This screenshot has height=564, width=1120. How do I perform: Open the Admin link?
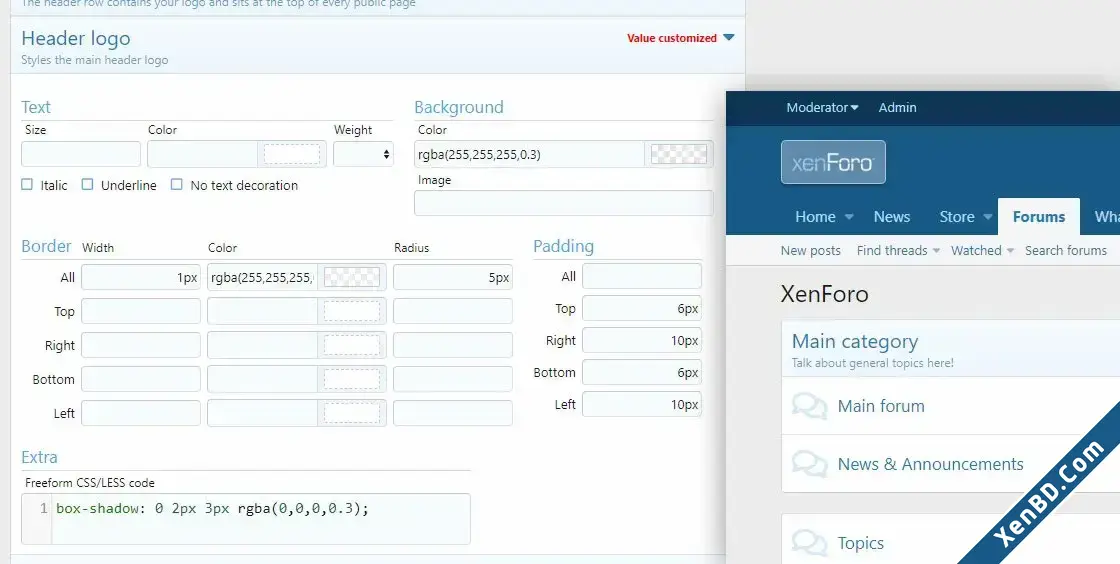pos(897,108)
